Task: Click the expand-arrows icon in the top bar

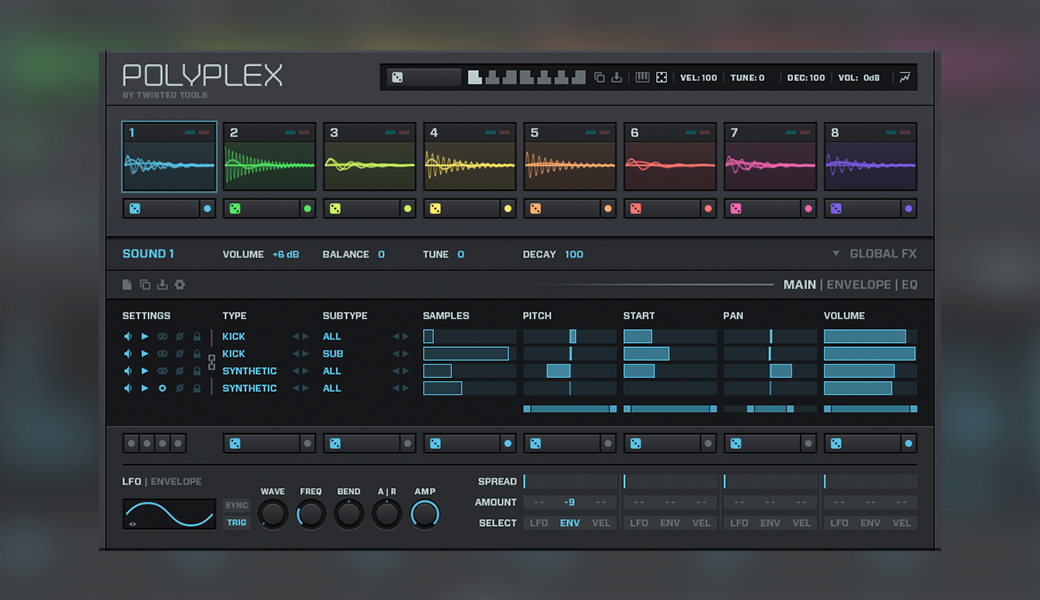Action: 661,78
